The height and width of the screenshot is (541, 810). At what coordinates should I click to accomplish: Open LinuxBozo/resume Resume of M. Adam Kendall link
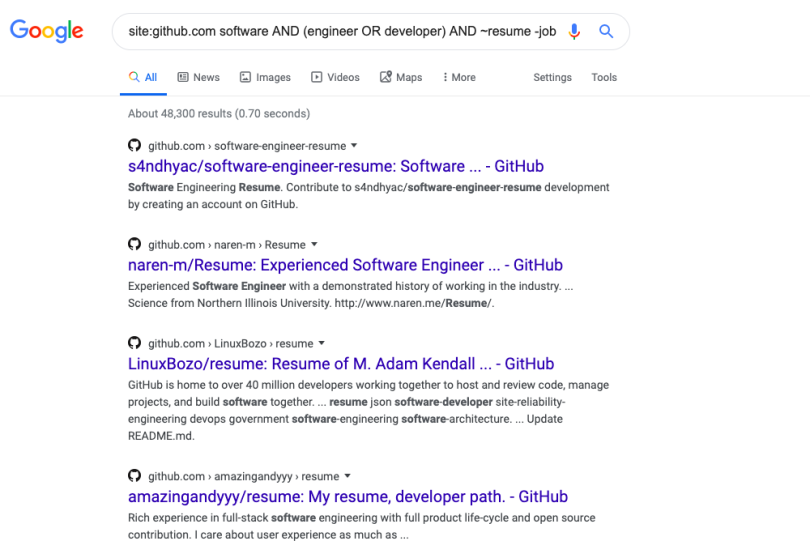(x=341, y=364)
